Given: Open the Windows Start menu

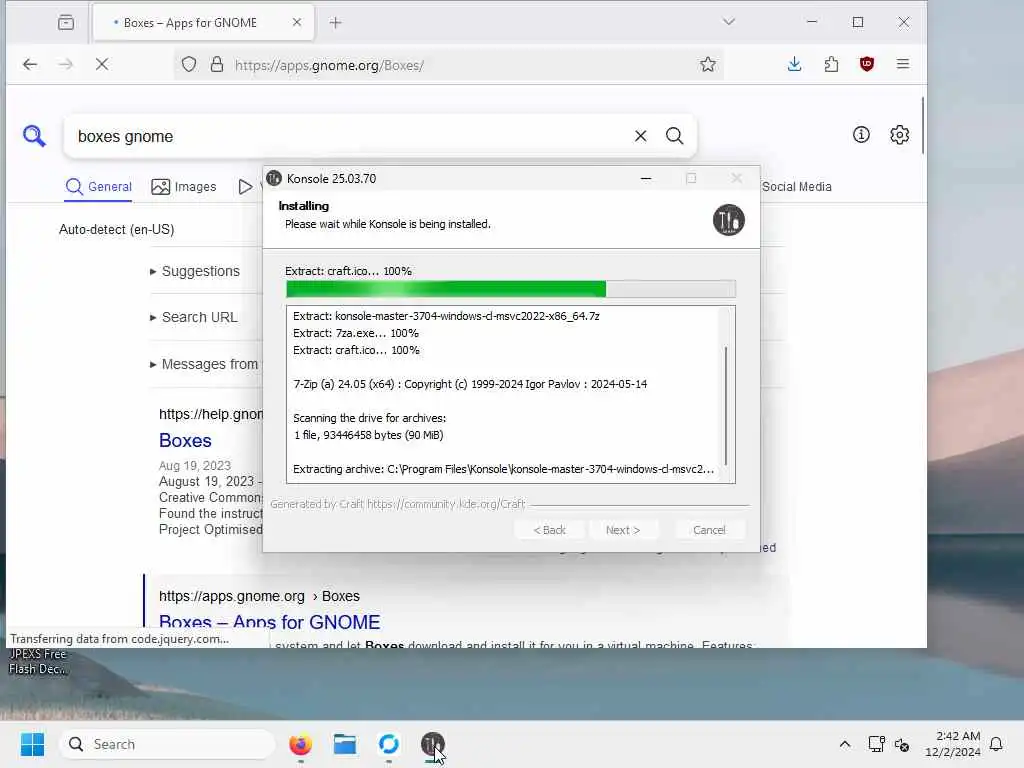Looking at the screenshot, I should (33, 744).
